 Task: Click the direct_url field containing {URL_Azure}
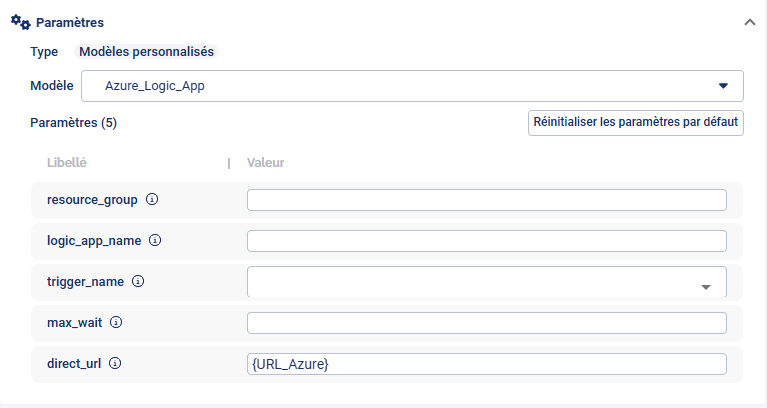click(x=486, y=364)
